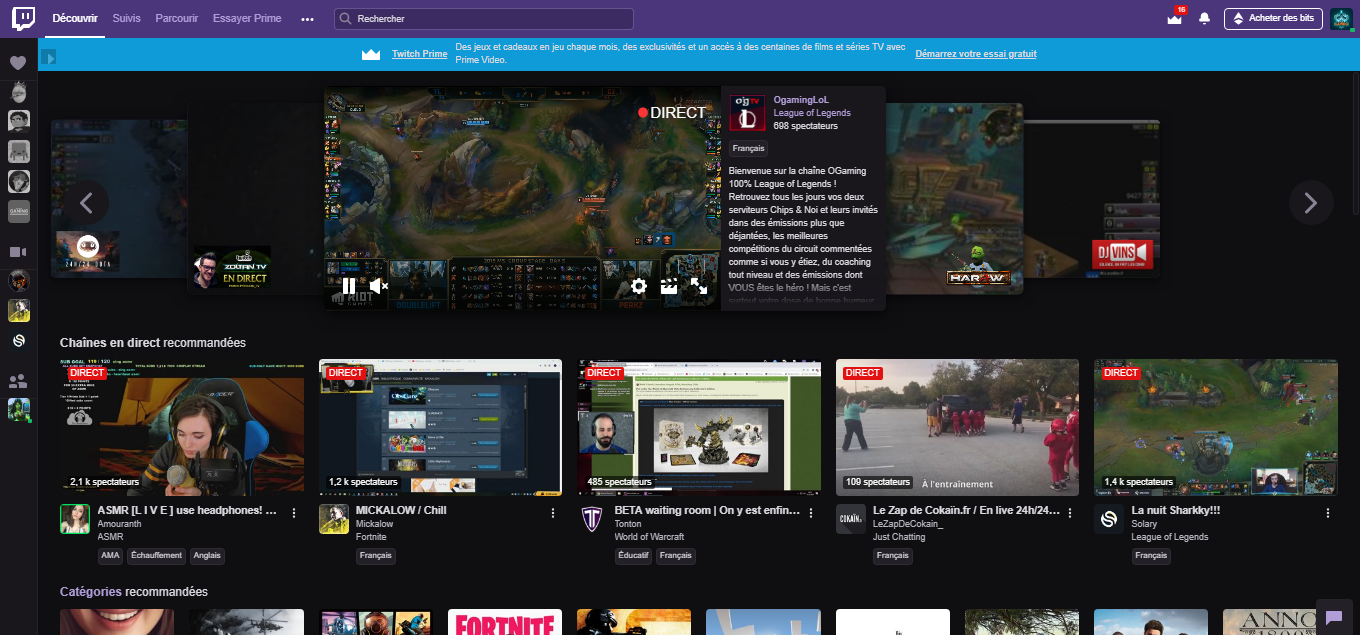The image size is (1360, 635).
Task: Click the followed channels heart icon
Action: click(18, 63)
